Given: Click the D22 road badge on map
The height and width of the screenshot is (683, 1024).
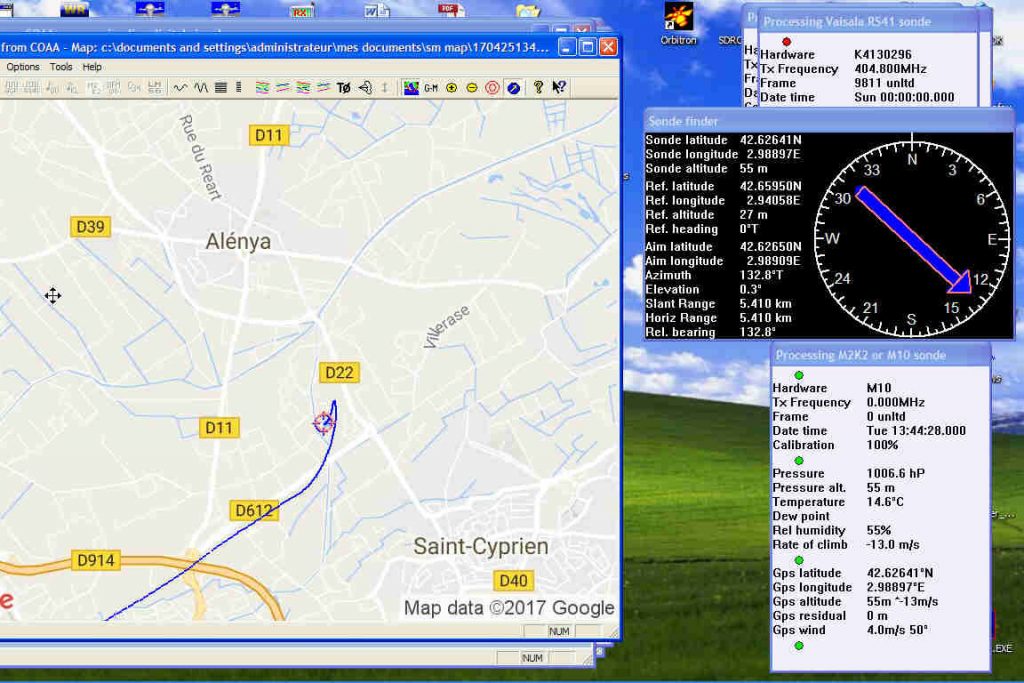Looking at the screenshot, I should pos(339,373).
